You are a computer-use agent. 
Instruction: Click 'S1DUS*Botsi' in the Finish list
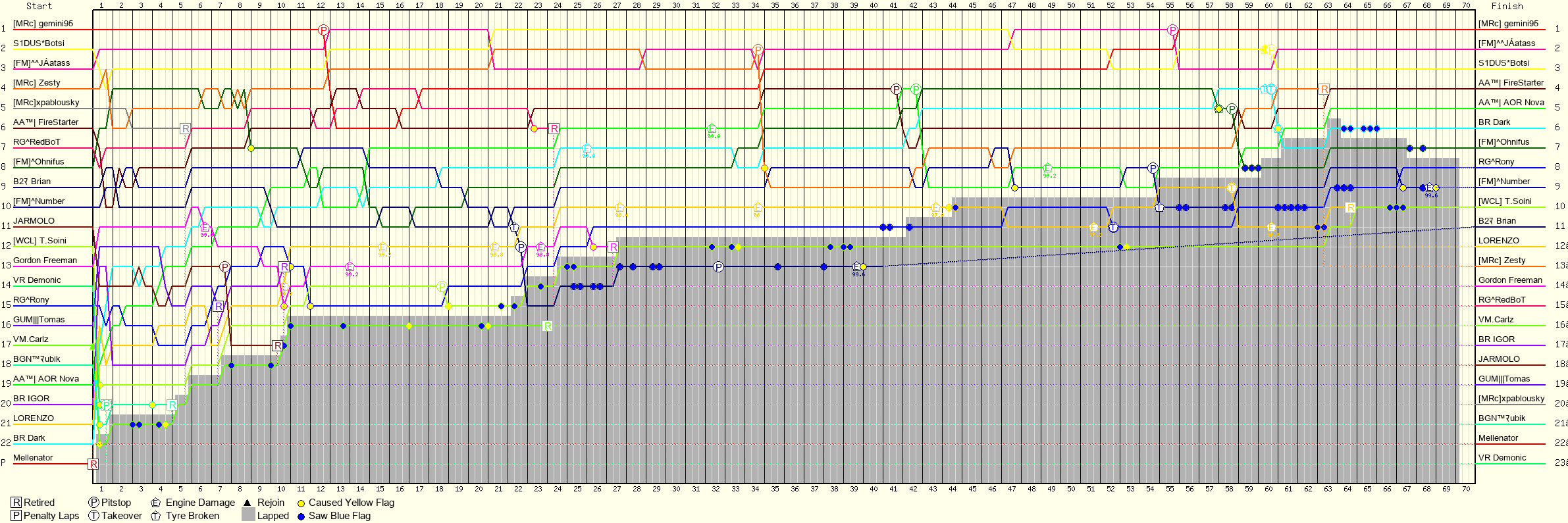(x=1504, y=63)
